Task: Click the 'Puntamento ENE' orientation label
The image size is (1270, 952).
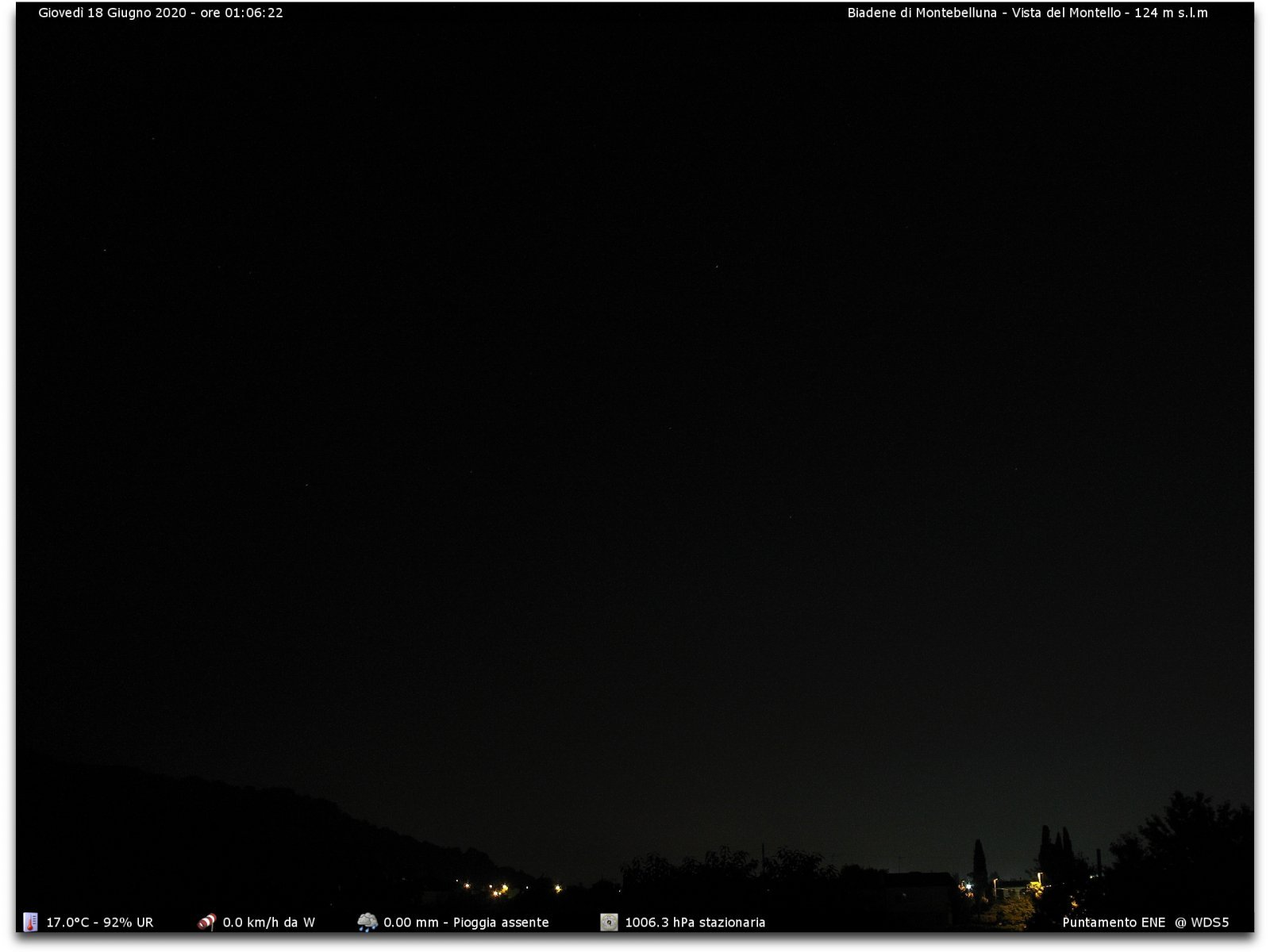Action: 1114,923
